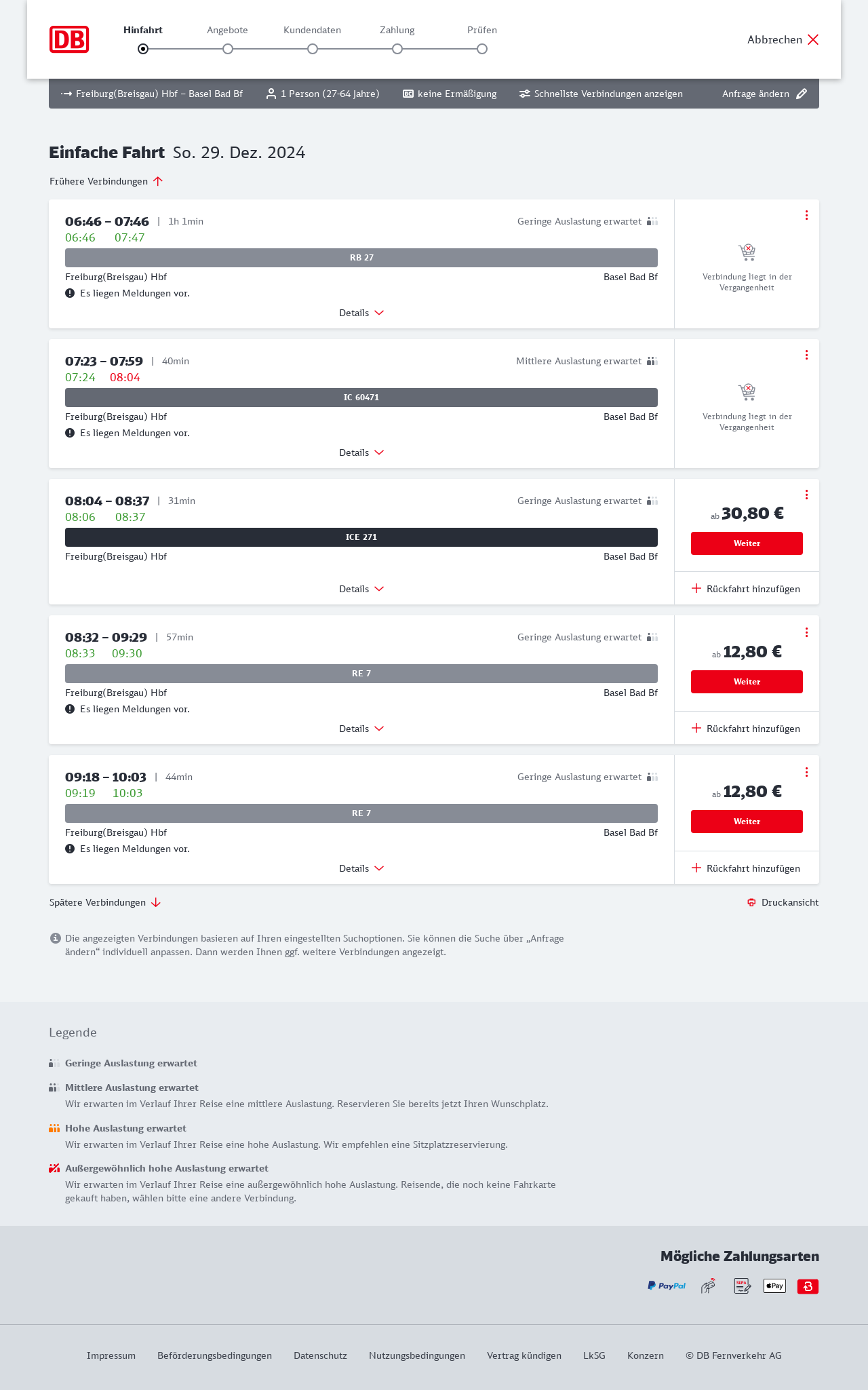Click warning icon on IC 60471 connection
Screen dimensions: 868x1390
70,433
